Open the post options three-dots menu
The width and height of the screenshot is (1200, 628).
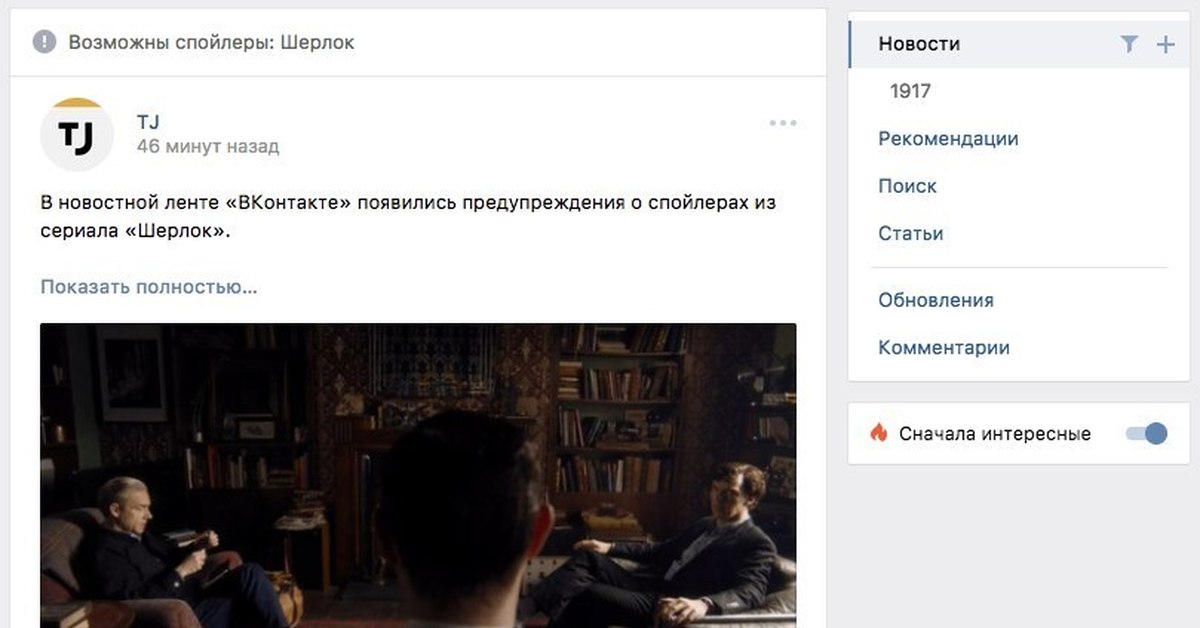783,123
